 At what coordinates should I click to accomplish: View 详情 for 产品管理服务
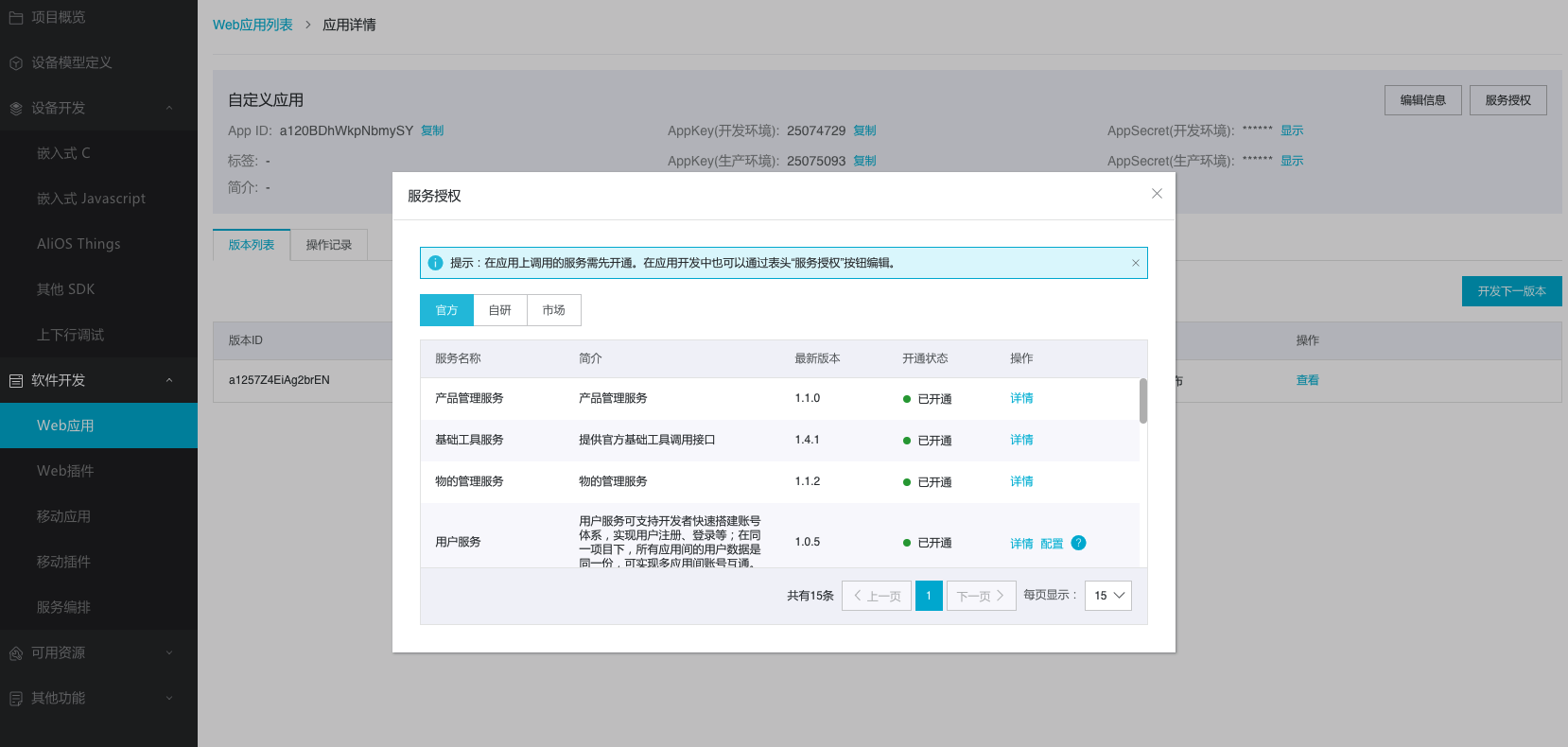point(1021,398)
